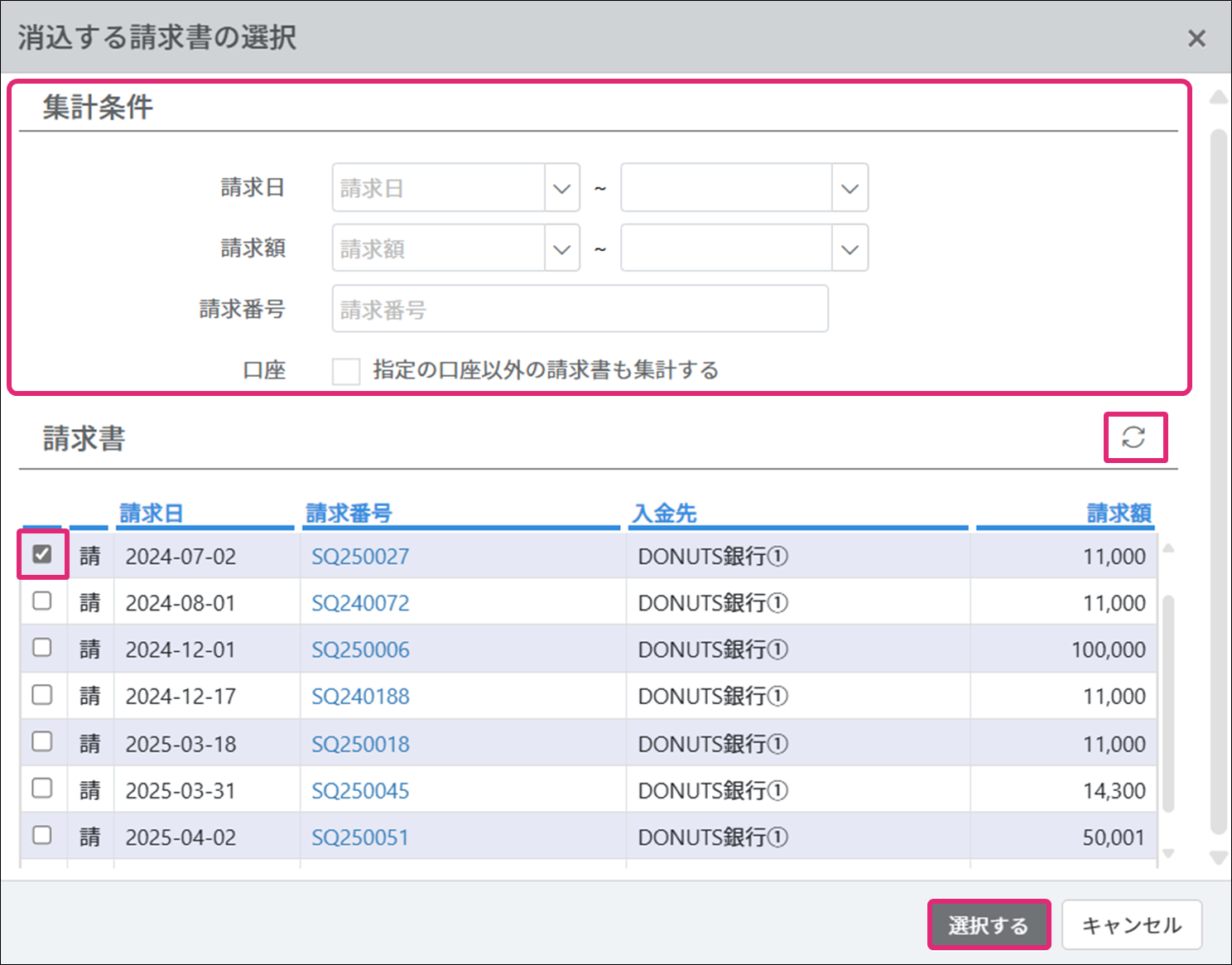1232x965 pixels.
Task: Click the 請求番号 text input field
Action: (580, 310)
